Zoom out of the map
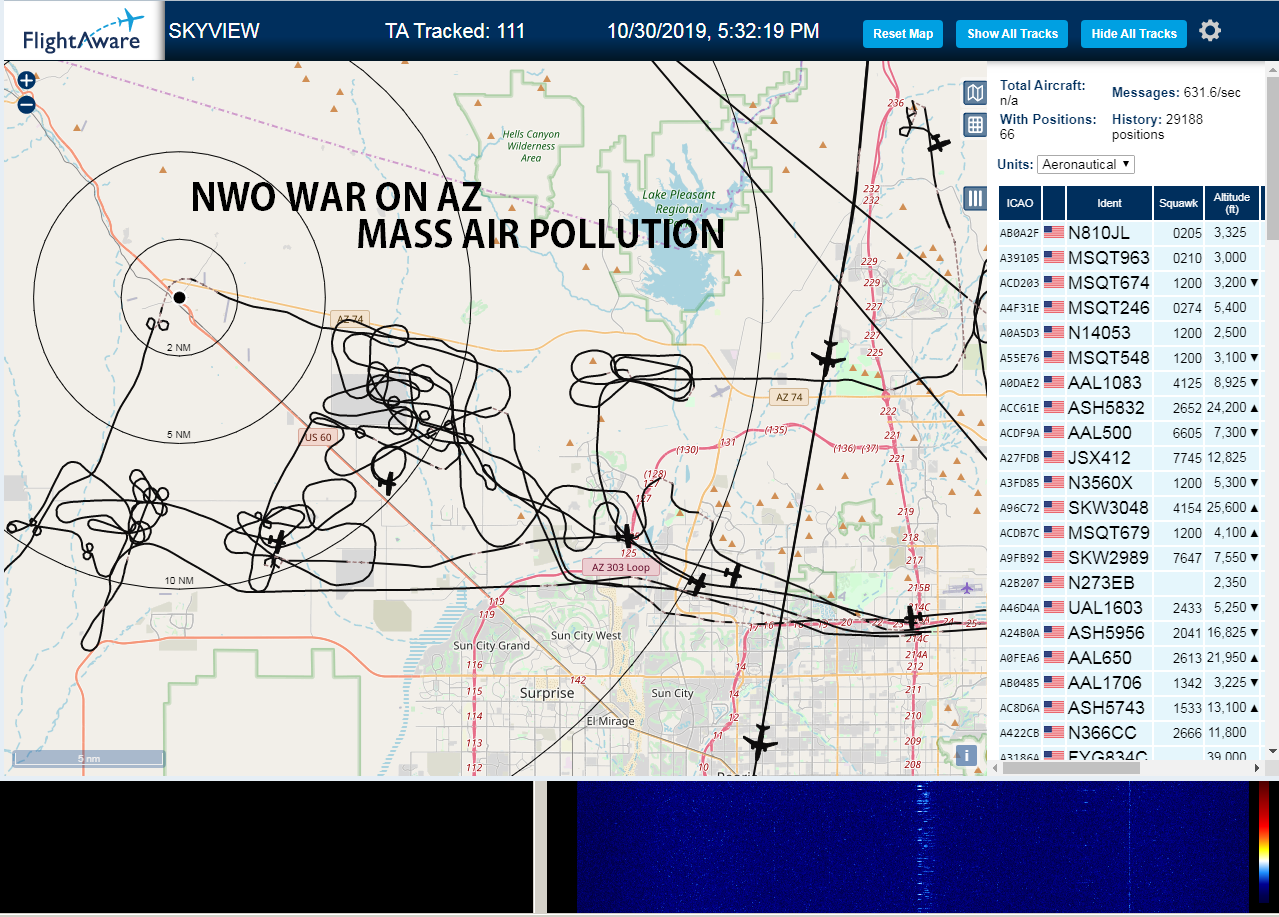1279x917 pixels. (27, 104)
